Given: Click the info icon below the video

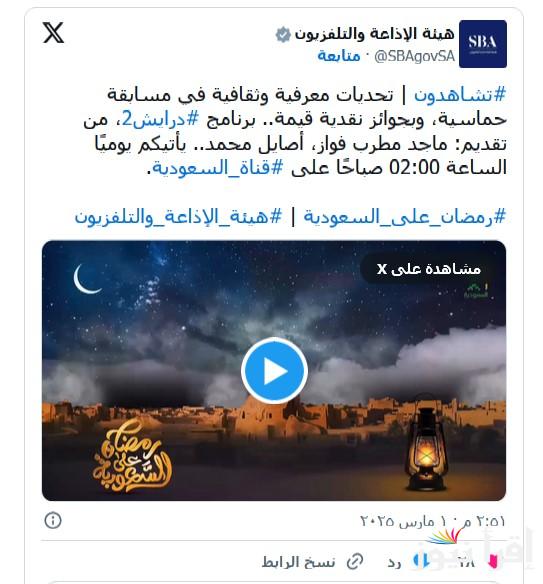Looking at the screenshot, I should (53, 520).
